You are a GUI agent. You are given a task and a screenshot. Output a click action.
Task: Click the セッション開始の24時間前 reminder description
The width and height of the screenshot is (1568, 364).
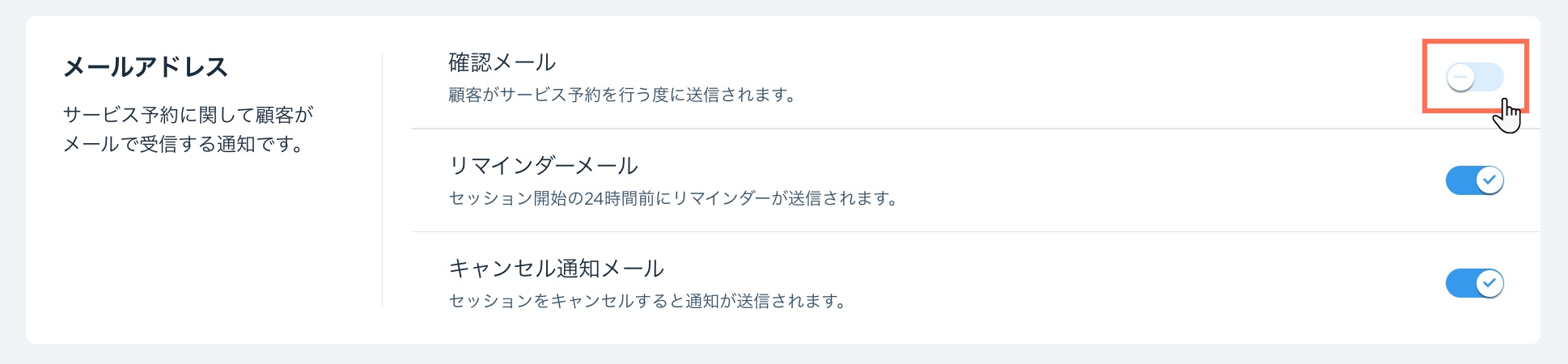(x=673, y=198)
